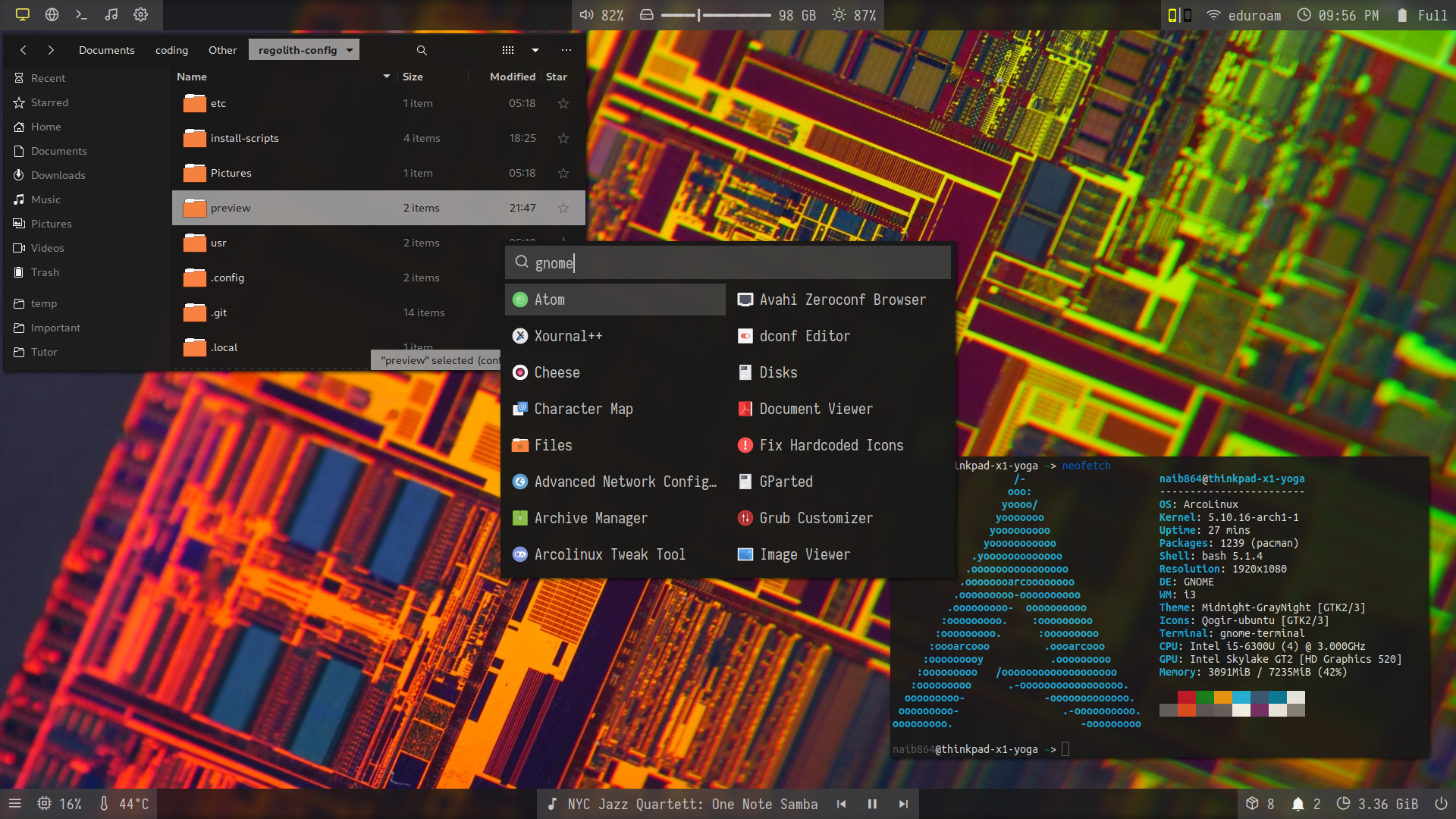
Task: Toggle star on Pictures folder
Action: coord(563,173)
